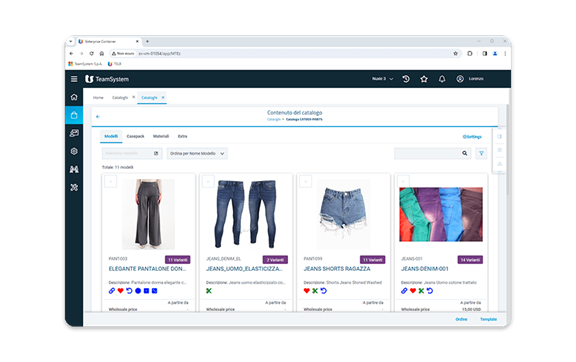Click the red heart on ELEGANTE PANTALONE card
The image size is (576, 362).
[120, 291]
